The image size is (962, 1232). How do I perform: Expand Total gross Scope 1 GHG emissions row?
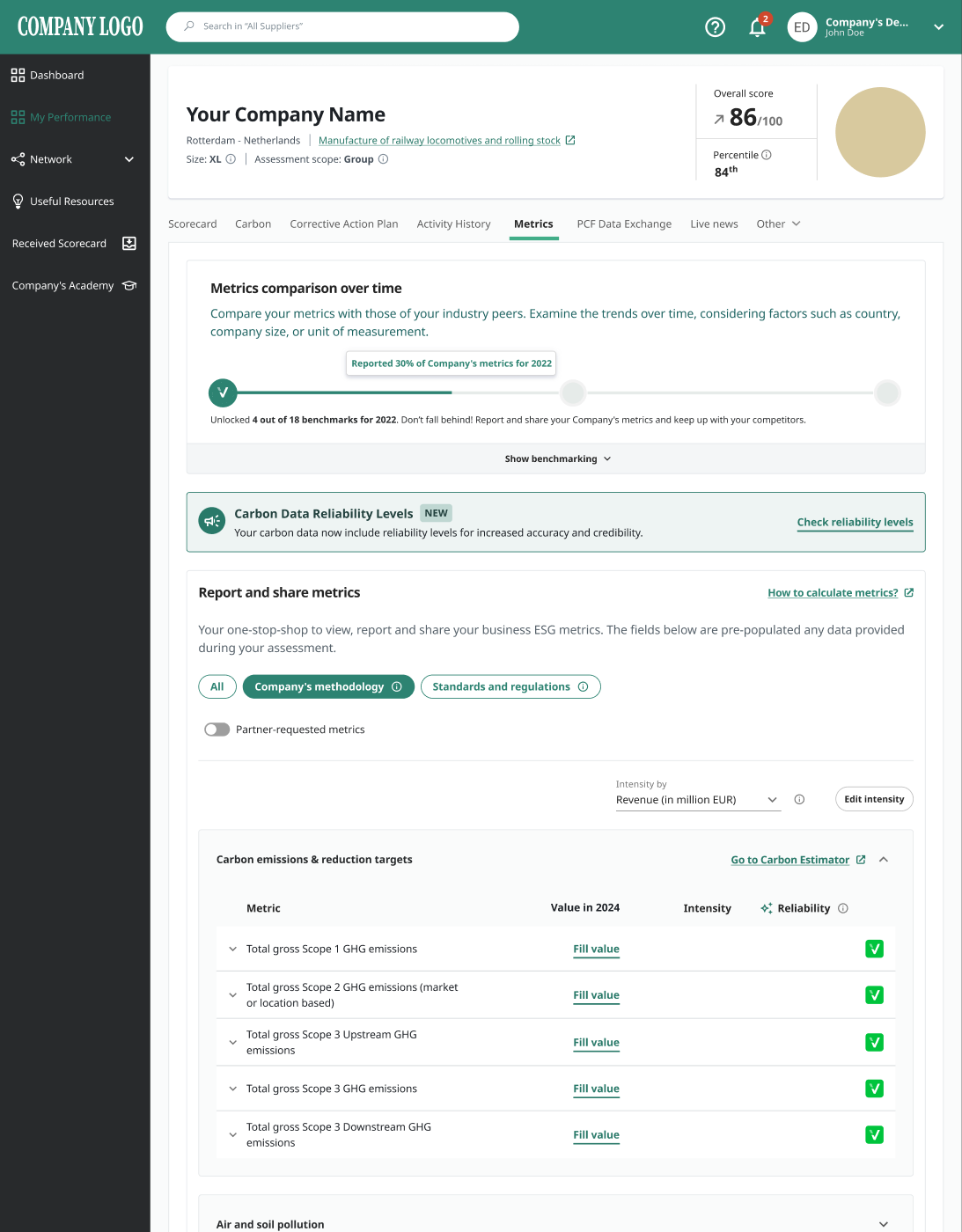(x=232, y=949)
